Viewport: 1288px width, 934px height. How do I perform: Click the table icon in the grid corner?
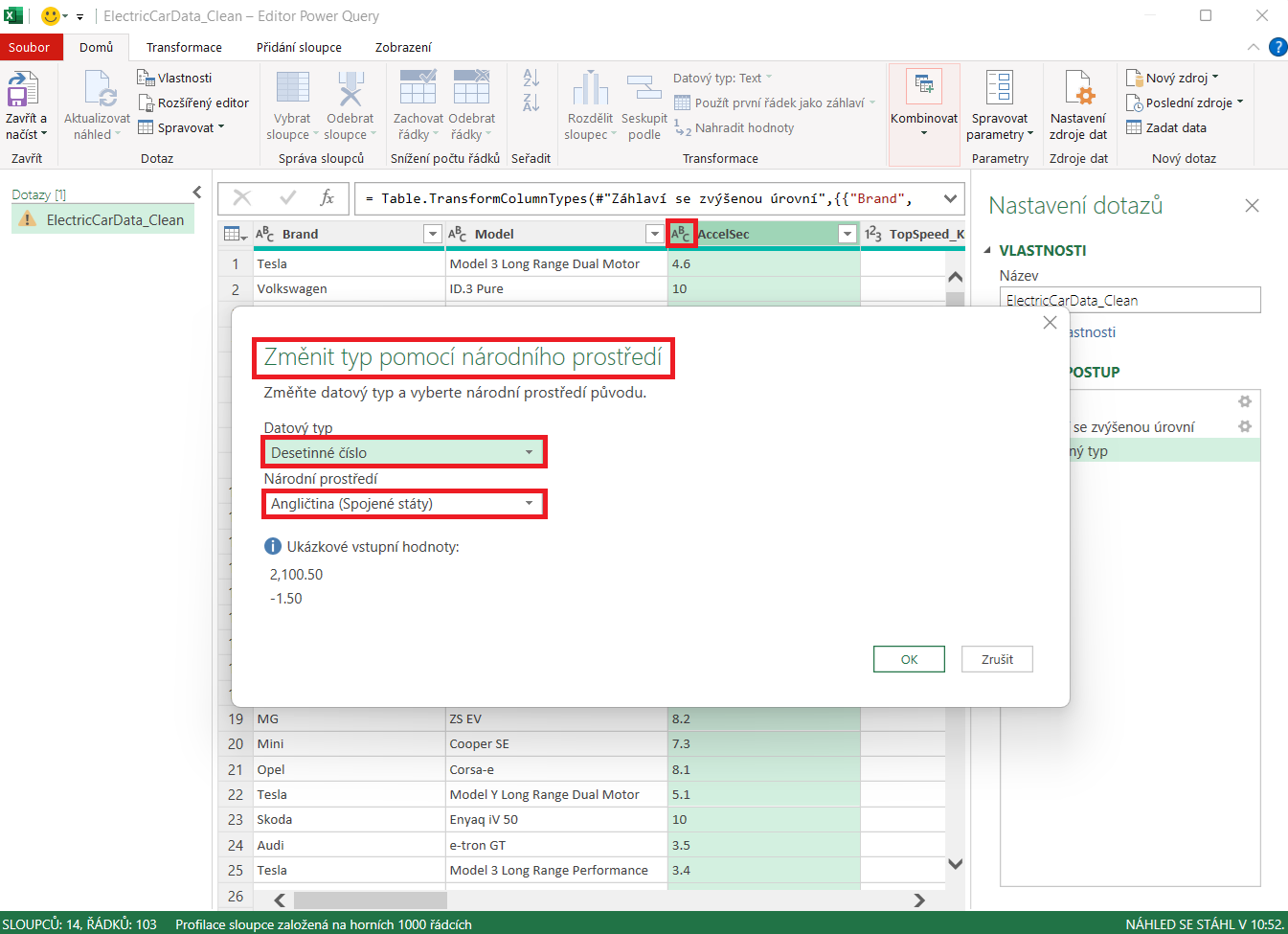coord(235,234)
